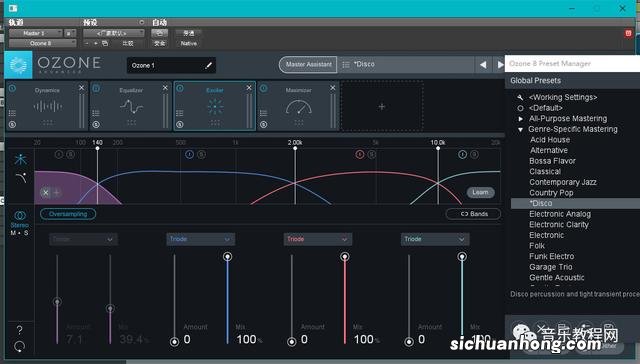Image resolution: width=640 pixels, height=364 pixels.
Task: Open light-blue band Triode mode dropdown
Action: (x=435, y=239)
